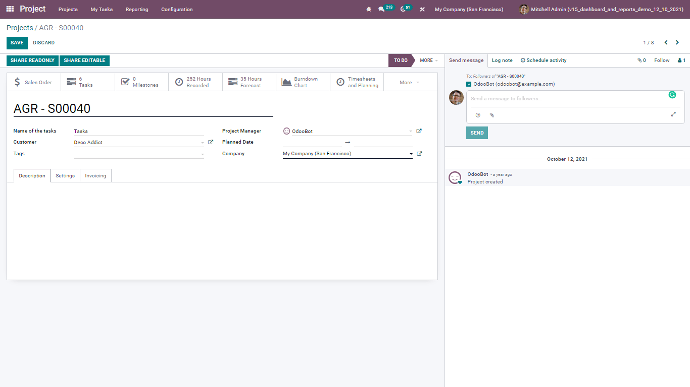Click the emoji icon in message composer
690x387 pixels.
[478, 115]
